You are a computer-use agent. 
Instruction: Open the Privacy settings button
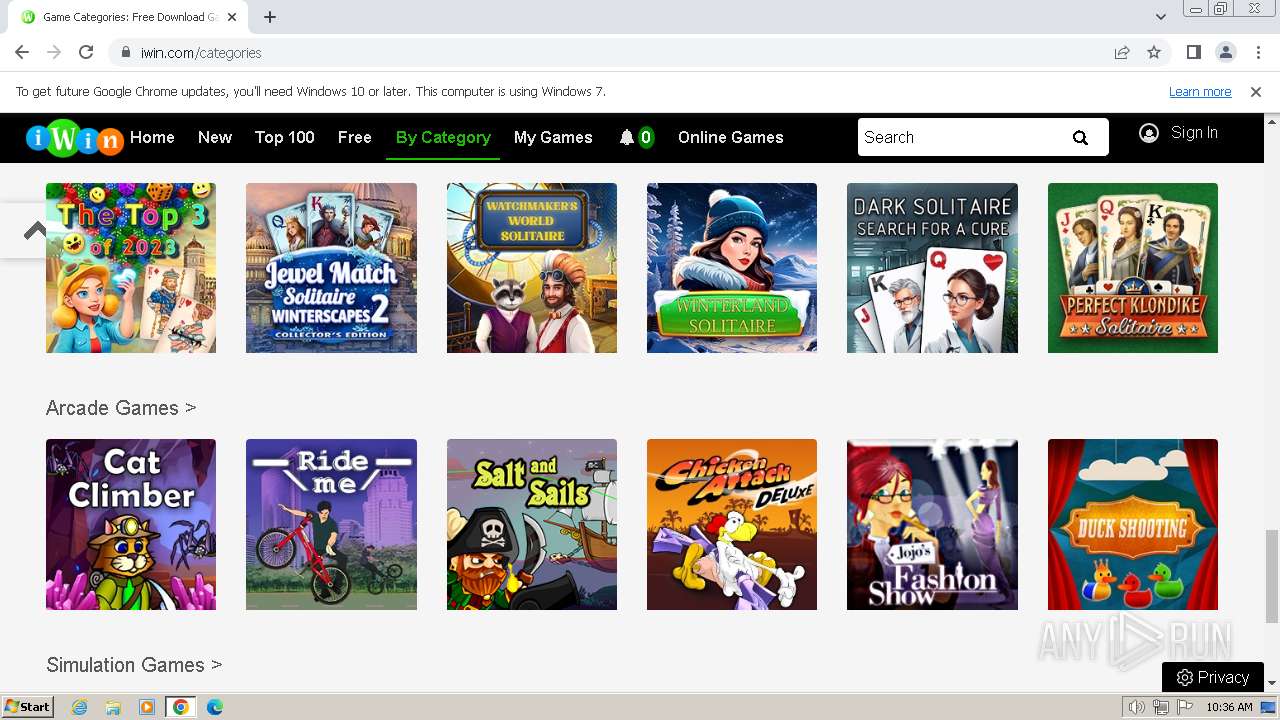1213,677
